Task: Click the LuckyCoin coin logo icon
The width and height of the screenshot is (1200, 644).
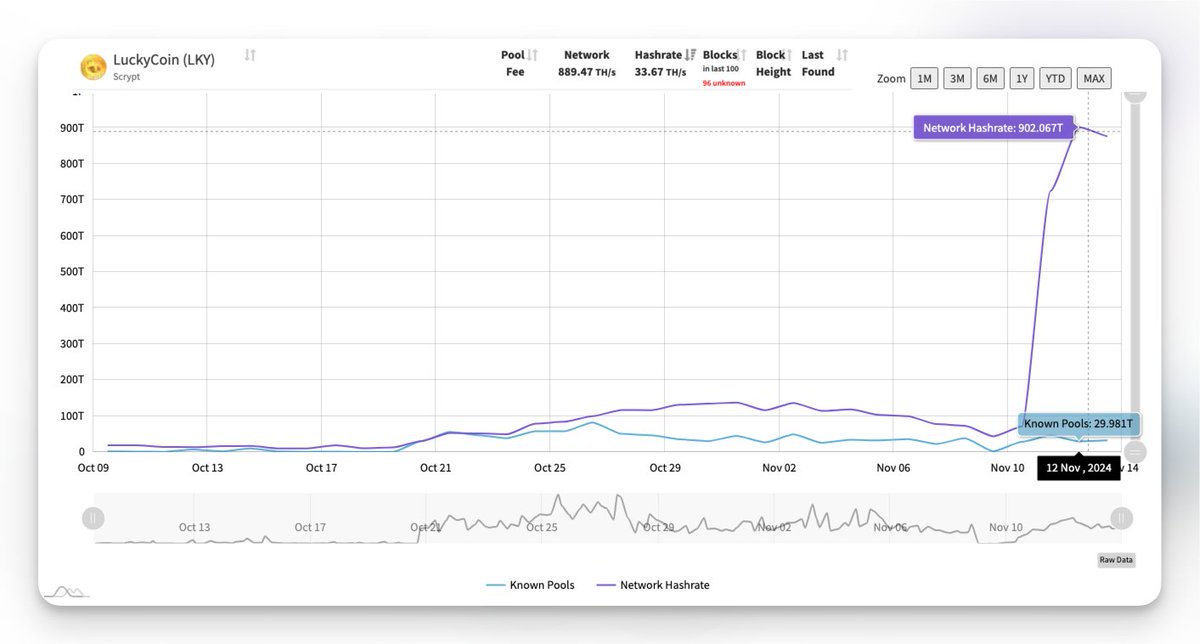Action: [94, 67]
